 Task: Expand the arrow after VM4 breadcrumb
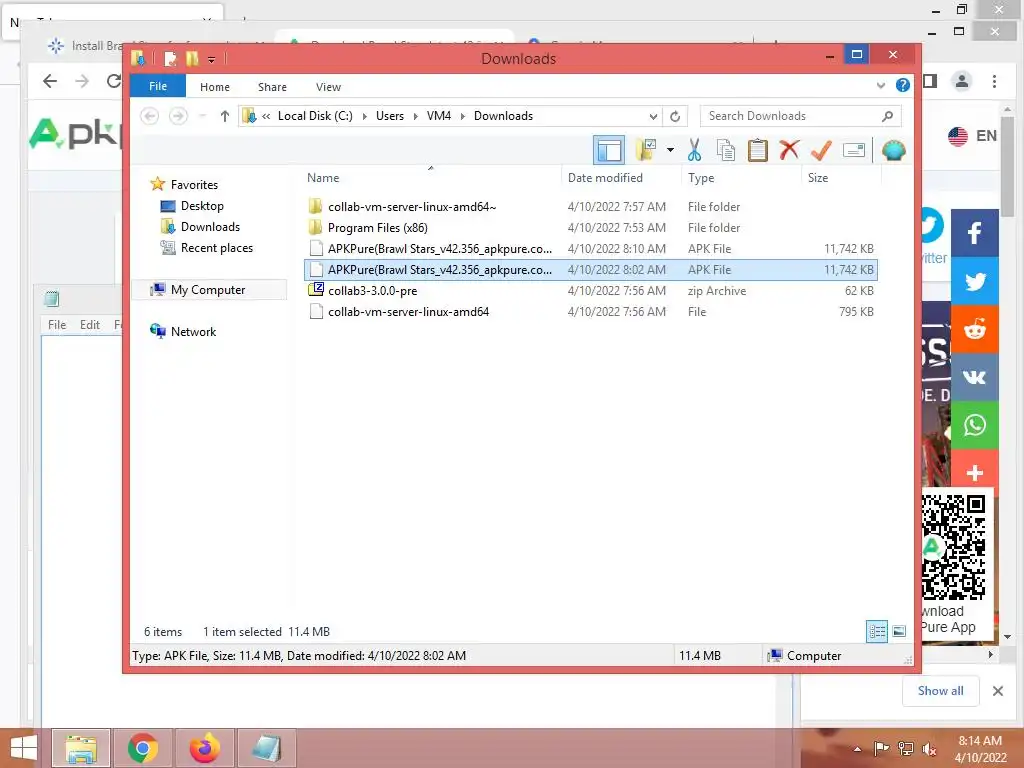(x=462, y=116)
